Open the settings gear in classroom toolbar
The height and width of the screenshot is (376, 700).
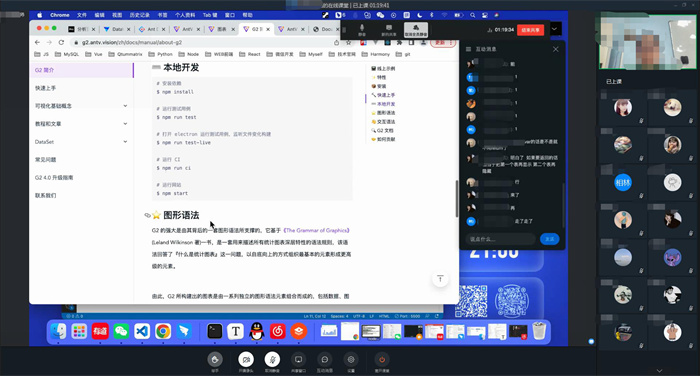coord(351,359)
